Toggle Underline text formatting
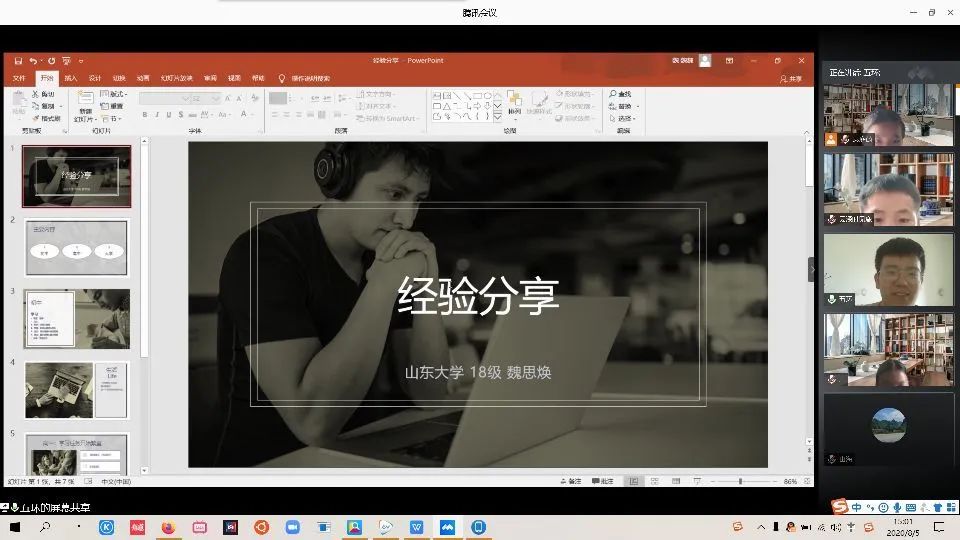Viewport: 960px width, 540px height. click(x=168, y=115)
